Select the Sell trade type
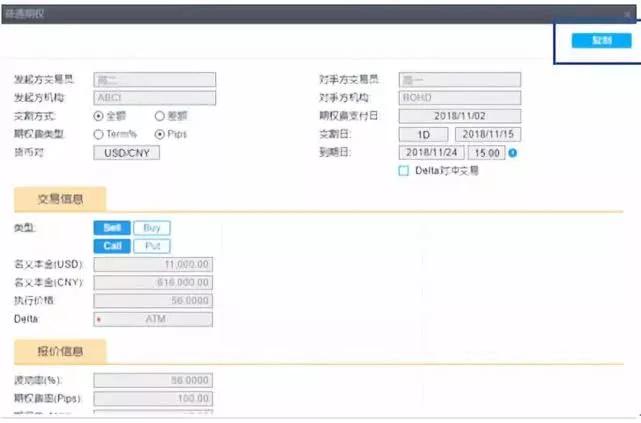The image size is (641, 423). pyautogui.click(x=111, y=228)
